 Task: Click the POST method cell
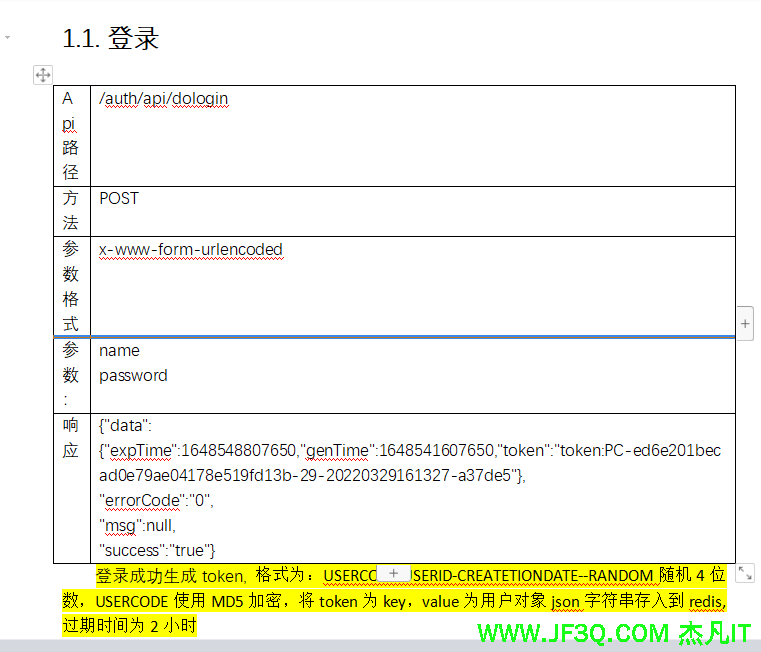coord(119,198)
